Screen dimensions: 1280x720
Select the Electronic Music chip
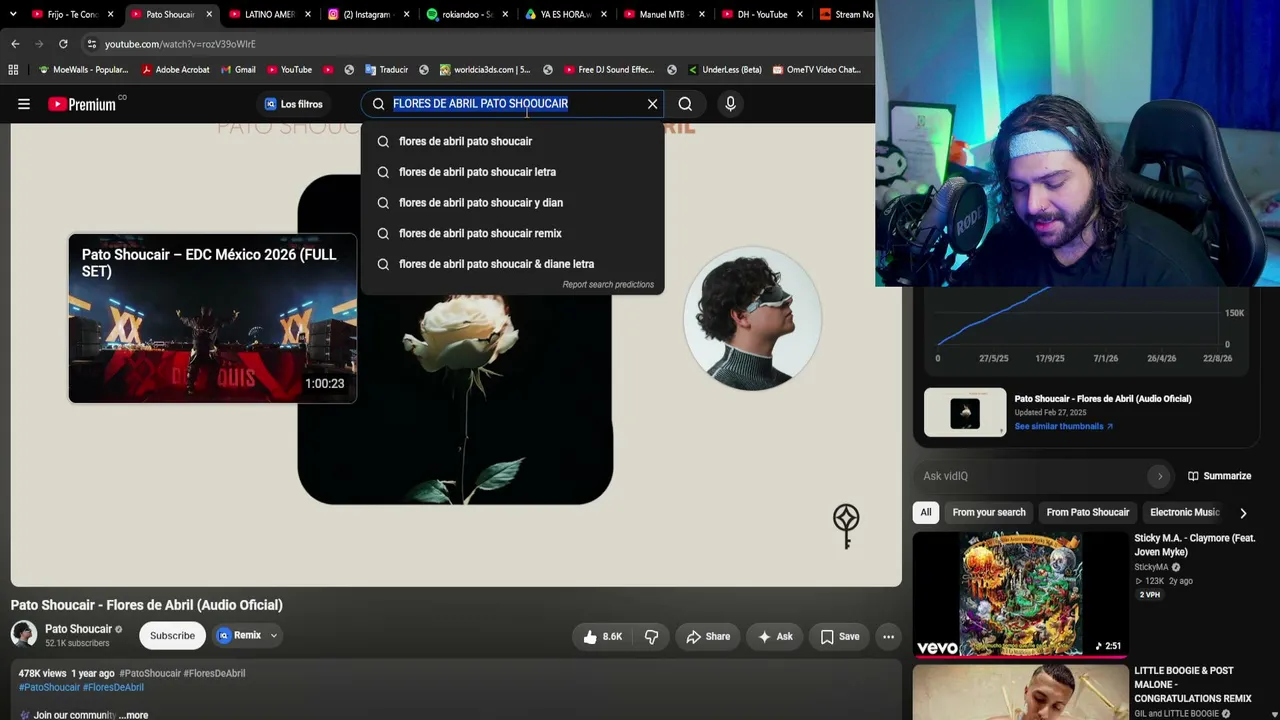1185,513
